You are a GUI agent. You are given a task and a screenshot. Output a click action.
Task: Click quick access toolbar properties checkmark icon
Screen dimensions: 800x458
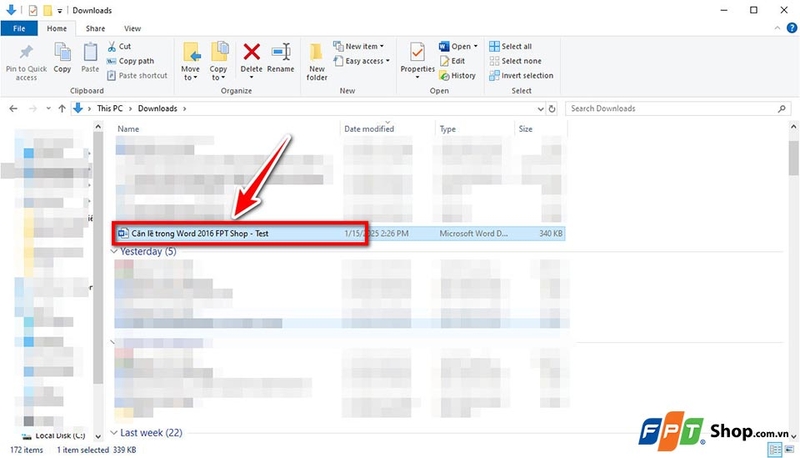tap(33, 10)
